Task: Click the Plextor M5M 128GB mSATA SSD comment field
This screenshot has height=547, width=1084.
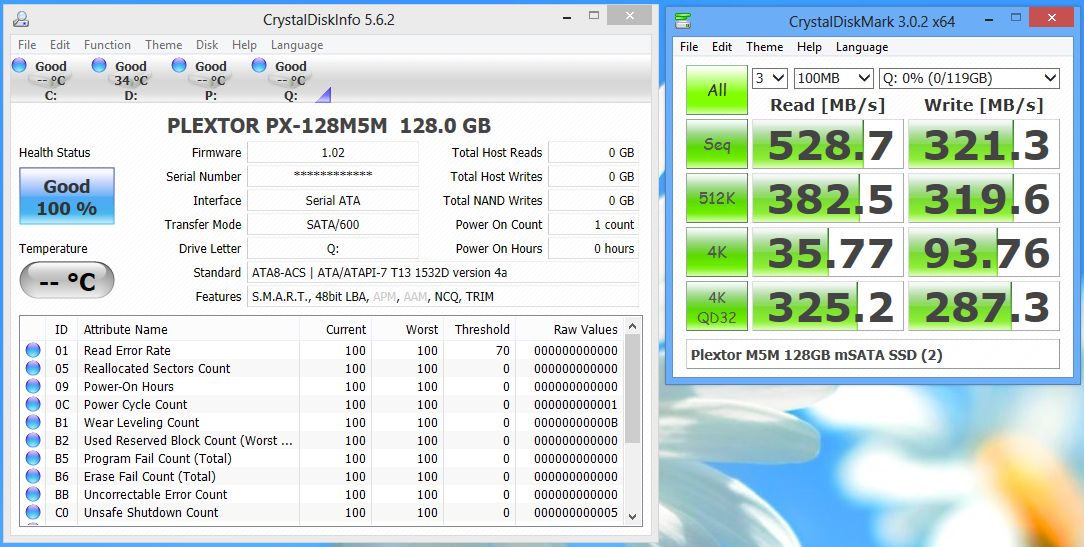Action: coord(872,355)
